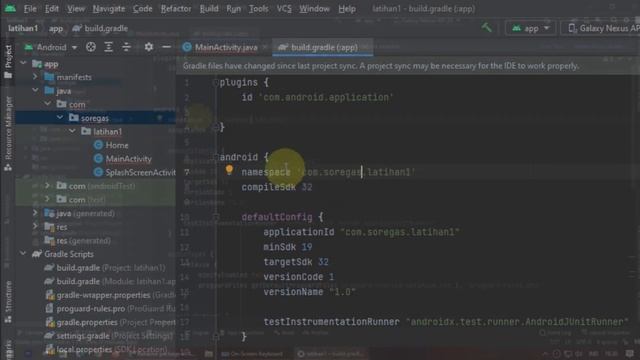Select SplashScreenActivity class in tree
The image size is (640, 360).
(x=135, y=172)
